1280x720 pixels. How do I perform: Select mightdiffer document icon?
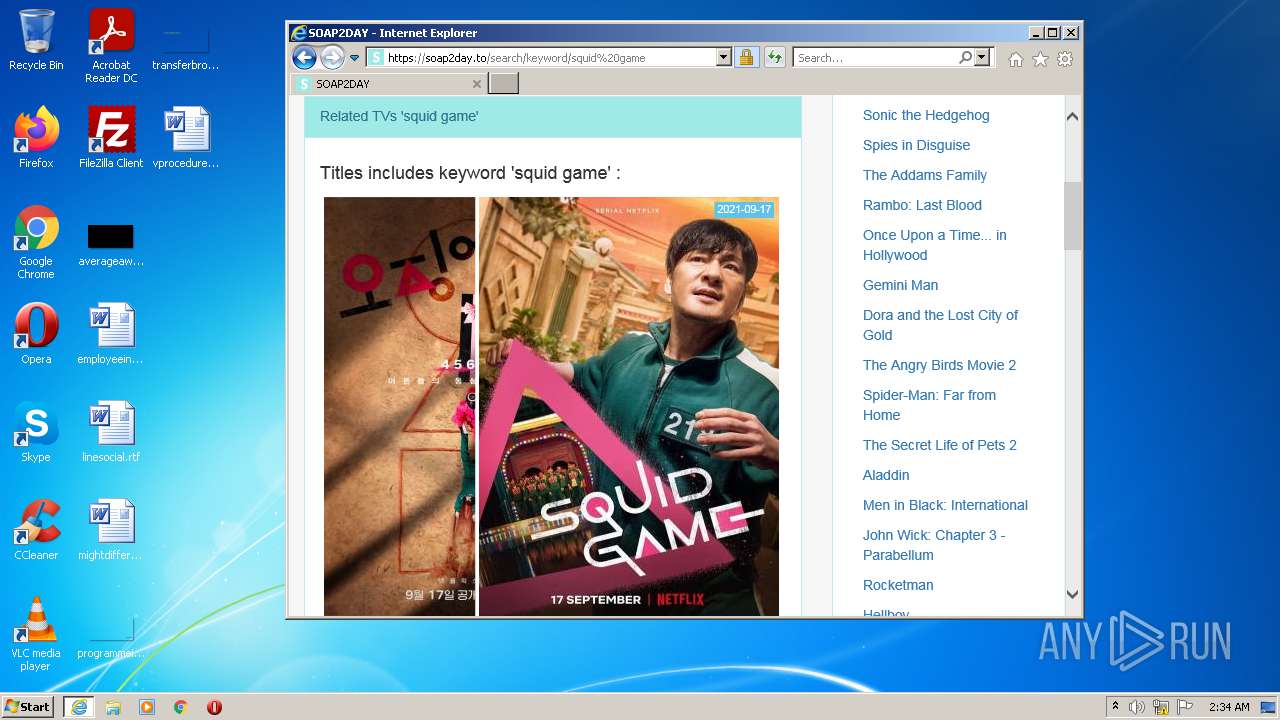(111, 530)
